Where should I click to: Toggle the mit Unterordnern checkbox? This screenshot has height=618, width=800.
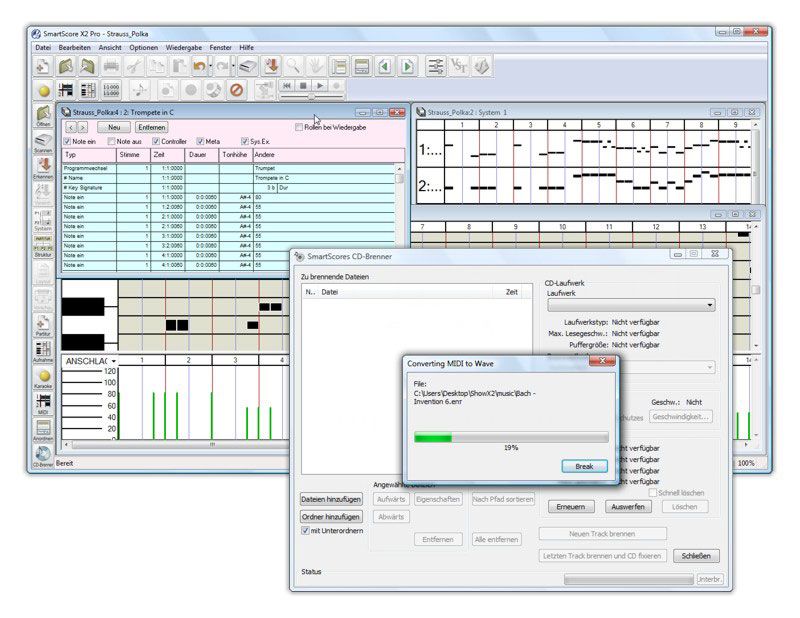click(x=305, y=531)
